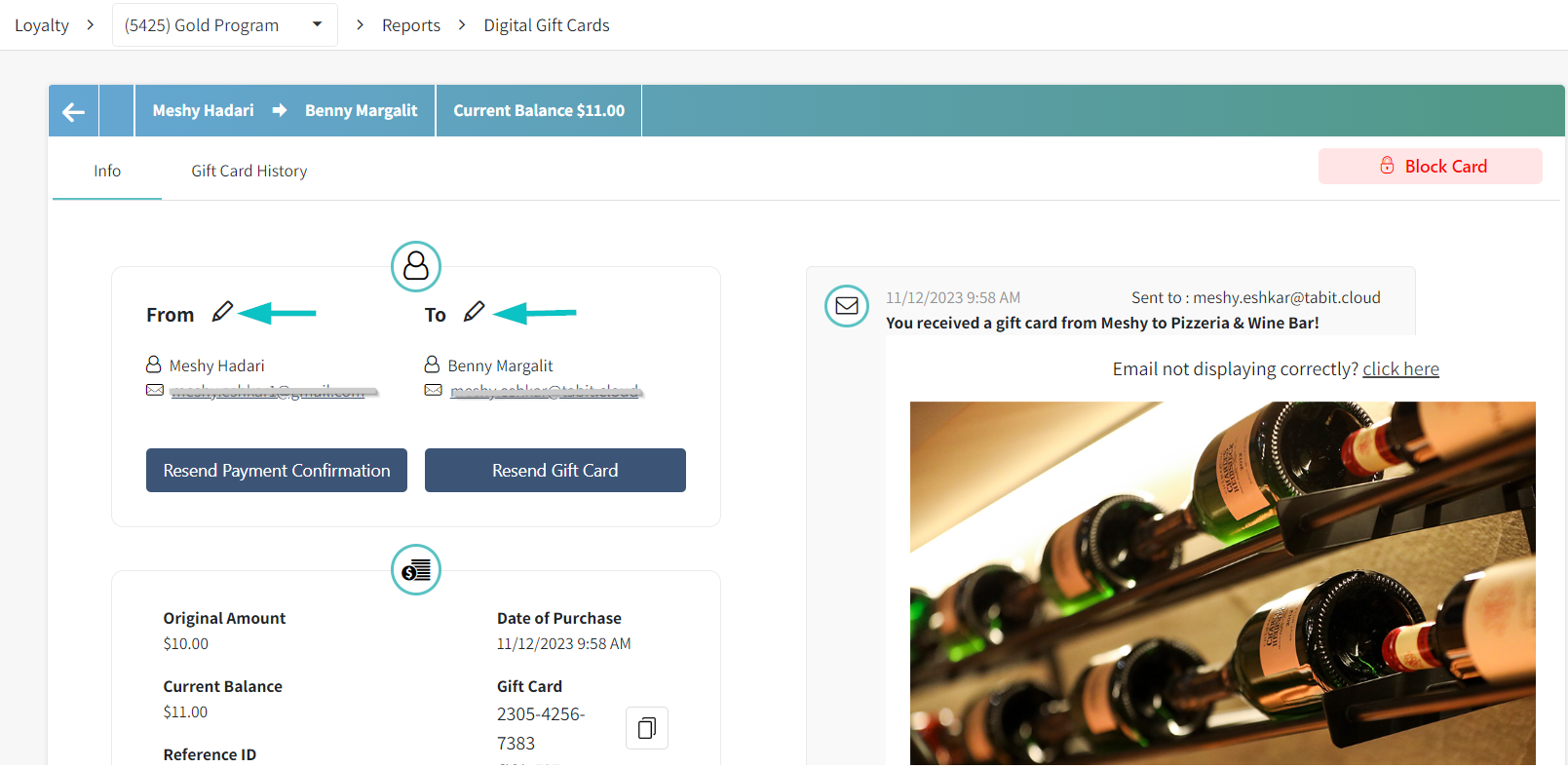
Task: Switch to the Gift Card History tab
Action: [x=249, y=171]
